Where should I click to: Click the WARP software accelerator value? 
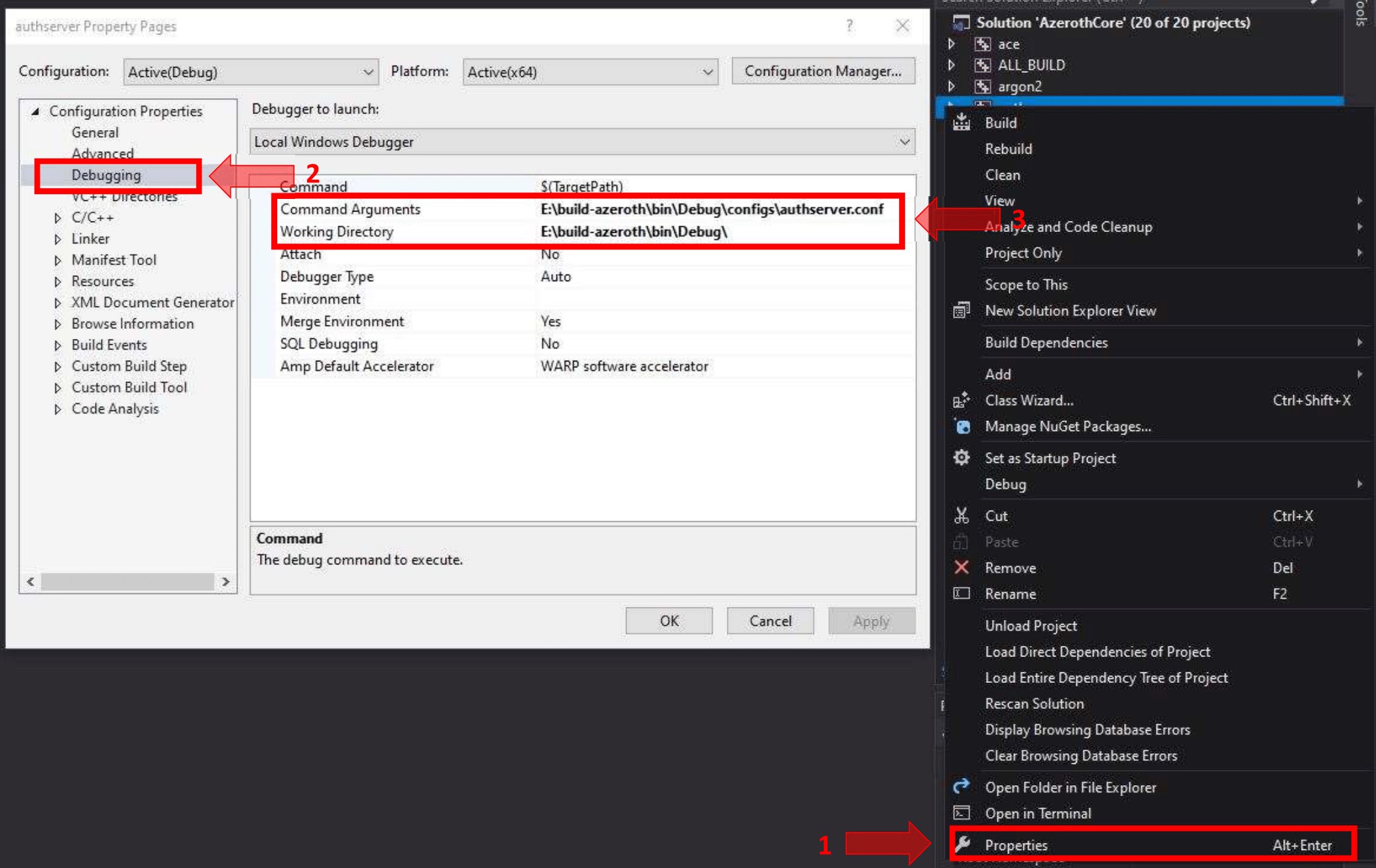click(x=624, y=366)
